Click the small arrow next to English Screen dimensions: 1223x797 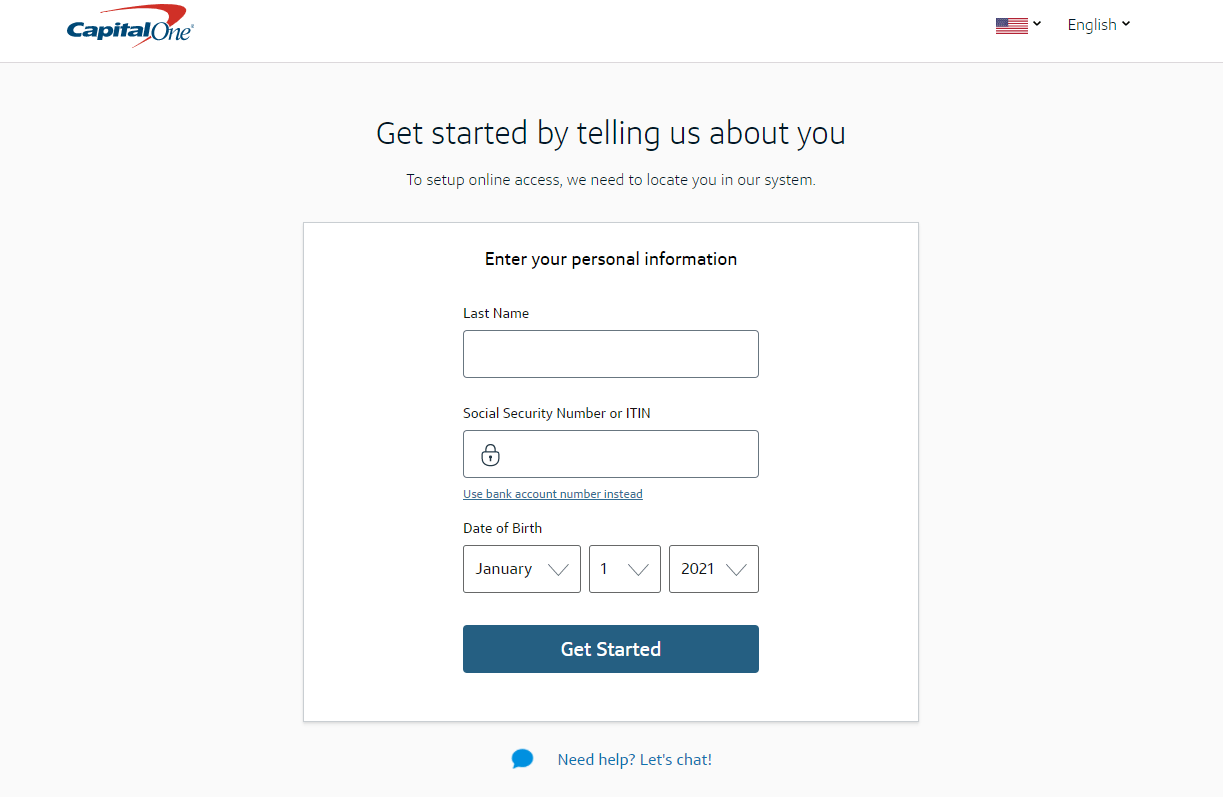pyautogui.click(x=1126, y=23)
